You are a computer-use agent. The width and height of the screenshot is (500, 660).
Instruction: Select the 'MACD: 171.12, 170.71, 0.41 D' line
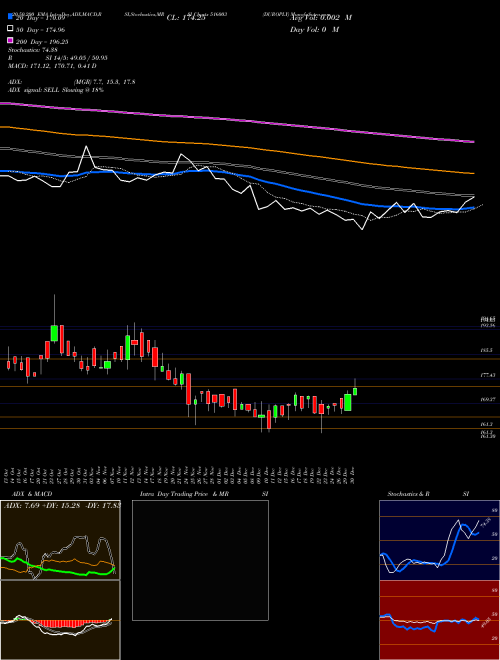point(52,66)
